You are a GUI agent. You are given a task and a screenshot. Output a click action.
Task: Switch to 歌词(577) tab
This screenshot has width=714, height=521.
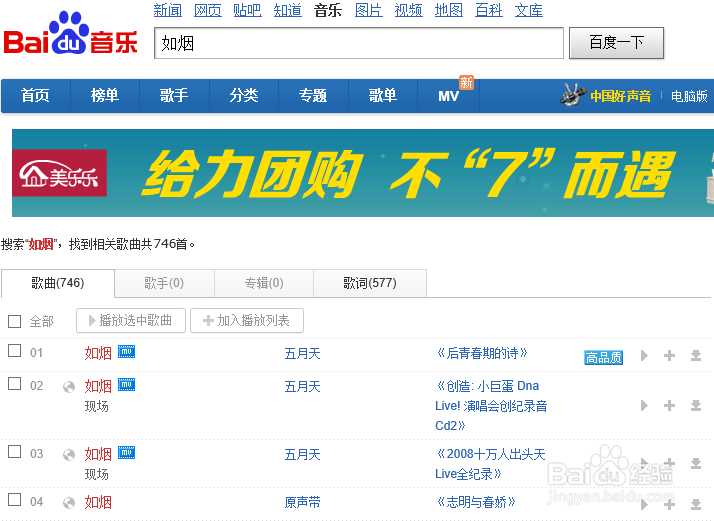click(x=370, y=283)
